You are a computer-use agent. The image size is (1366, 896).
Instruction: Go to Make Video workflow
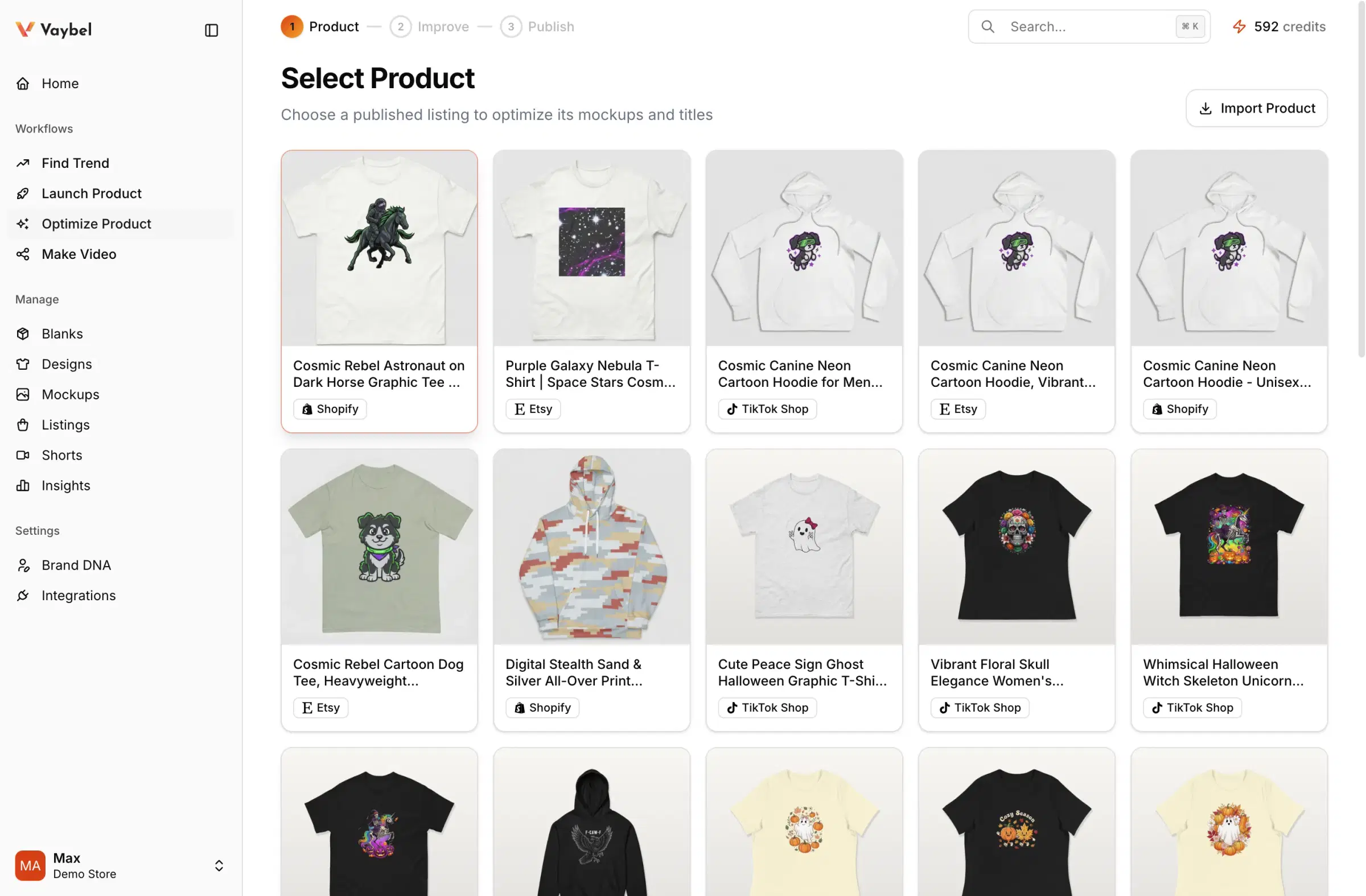[x=79, y=254]
